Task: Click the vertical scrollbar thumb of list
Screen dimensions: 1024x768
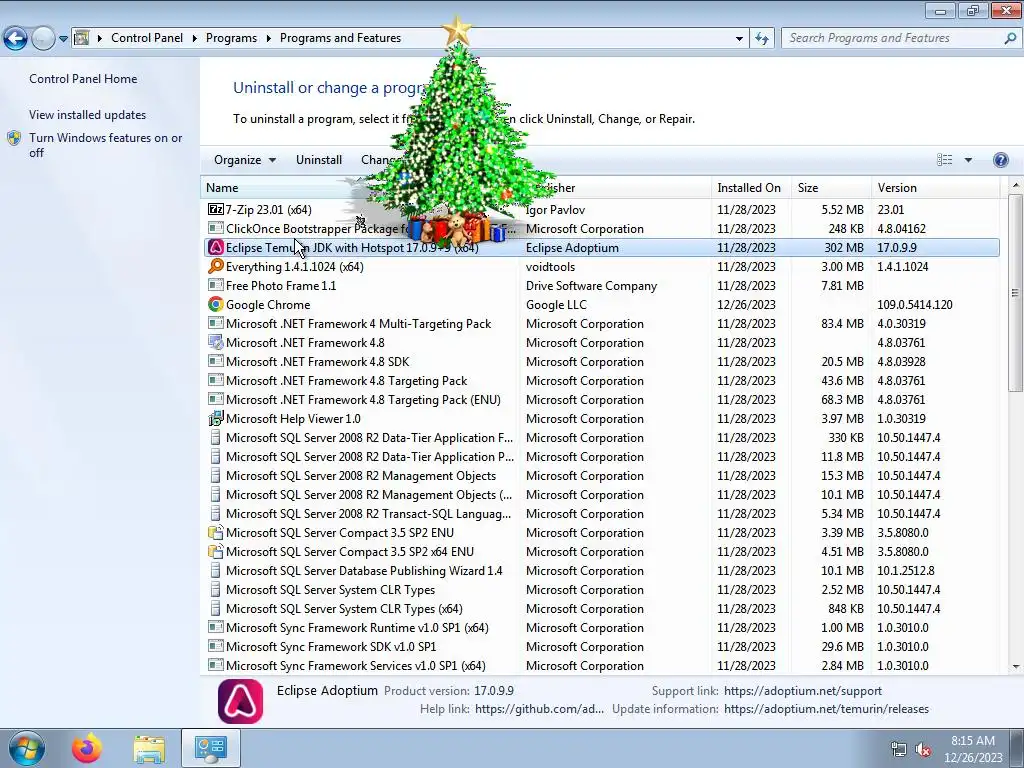Action: pyautogui.click(x=1015, y=293)
